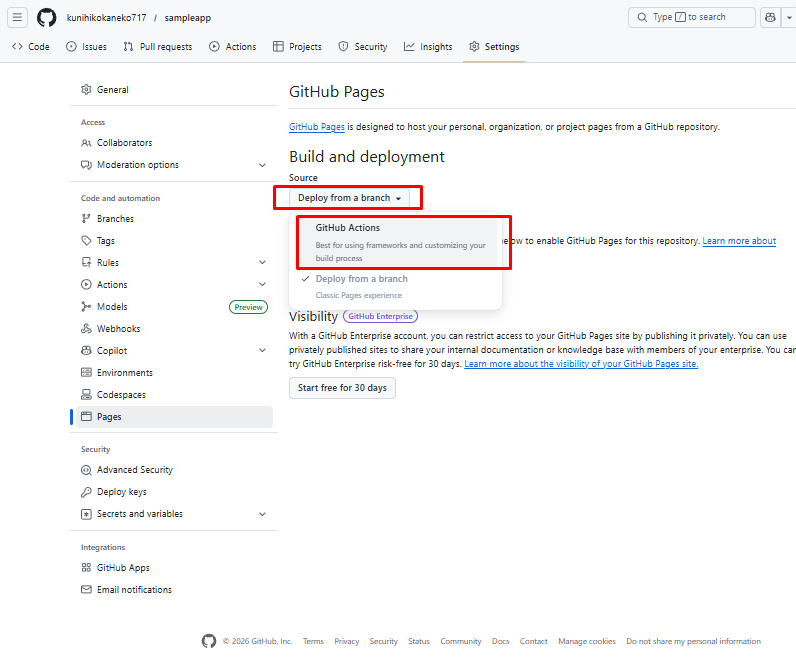This screenshot has width=796, height=658.
Task: Click the search box in header
Action: (692, 17)
